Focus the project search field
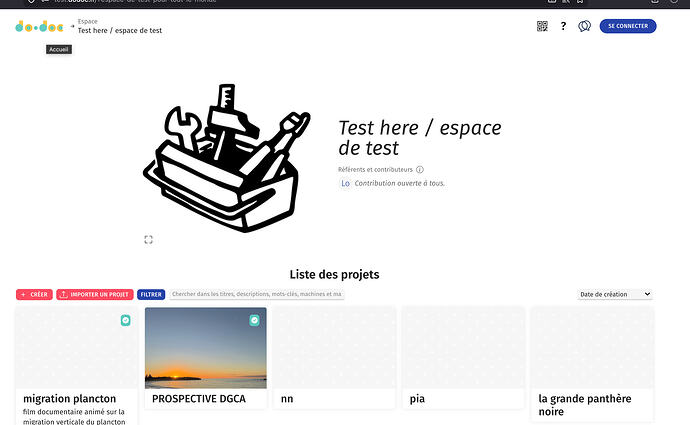Image resolution: width=690 pixels, height=425 pixels. click(x=257, y=294)
